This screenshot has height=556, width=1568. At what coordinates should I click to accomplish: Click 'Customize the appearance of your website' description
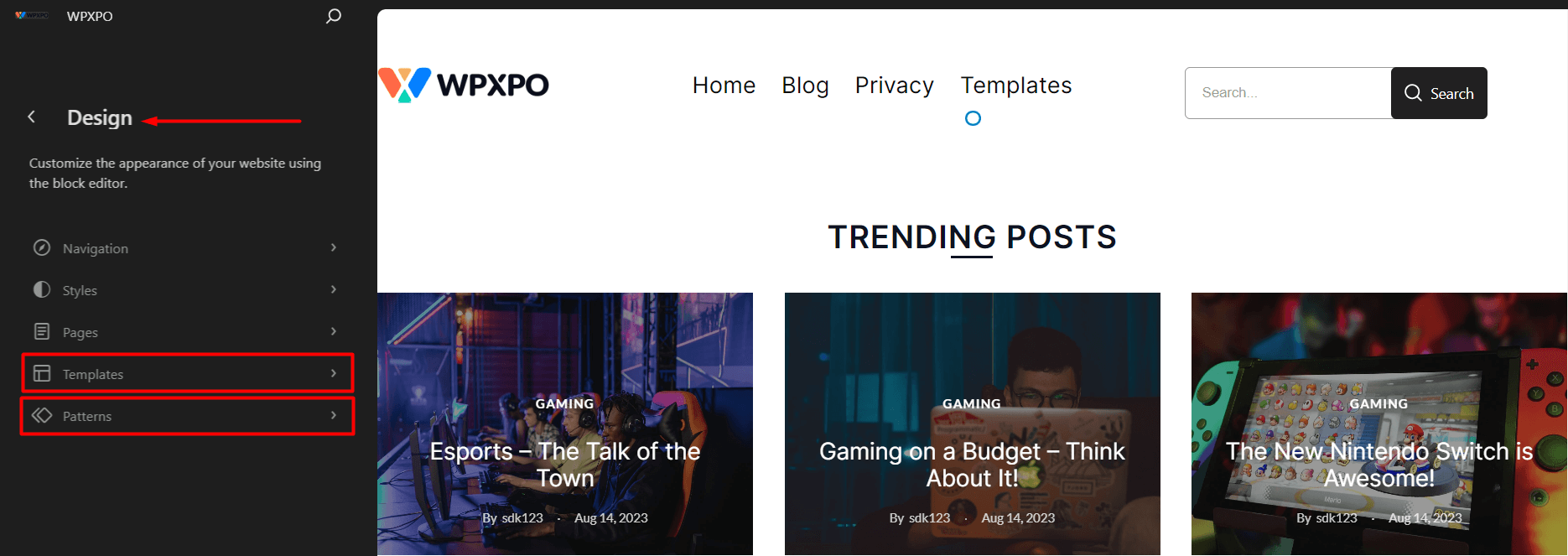pyautogui.click(x=175, y=173)
